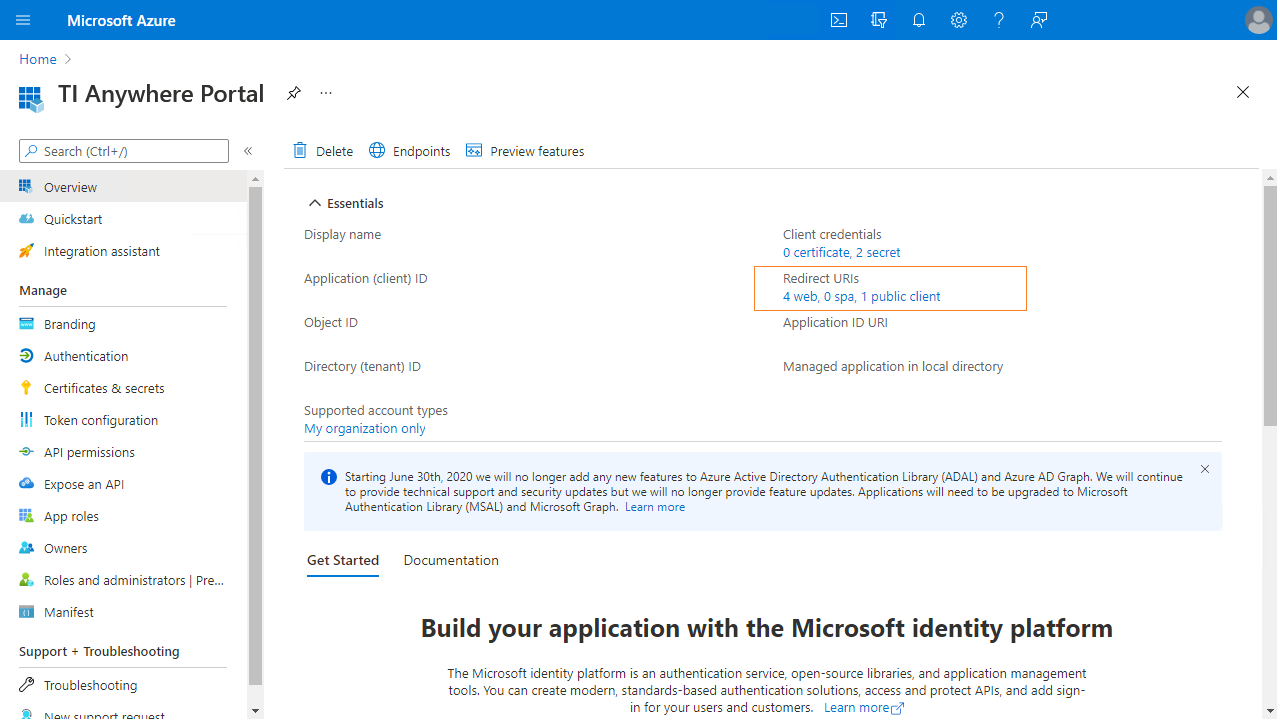
Task: Click the Endpoints globe icon
Action: tap(377, 150)
